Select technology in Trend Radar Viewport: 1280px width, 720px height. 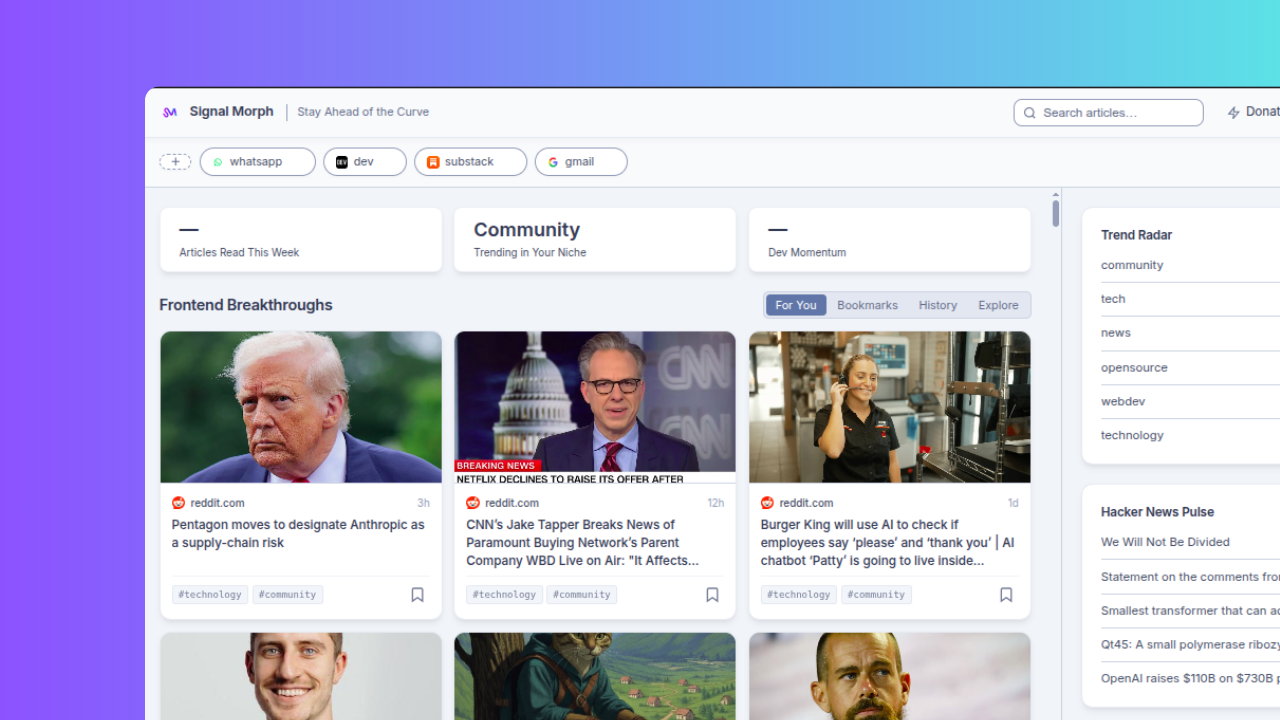point(1132,436)
